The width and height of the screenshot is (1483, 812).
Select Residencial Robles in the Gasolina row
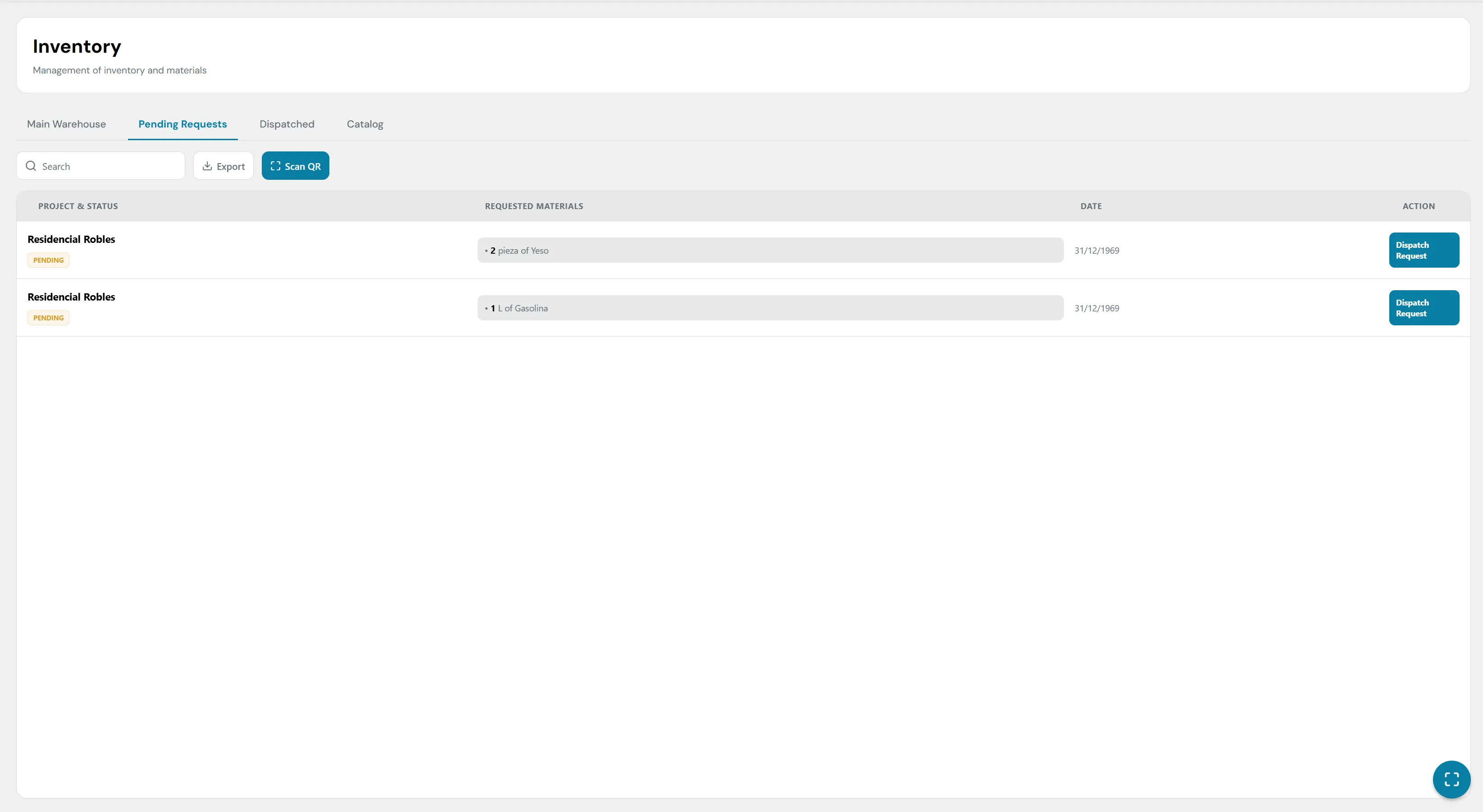pos(71,297)
